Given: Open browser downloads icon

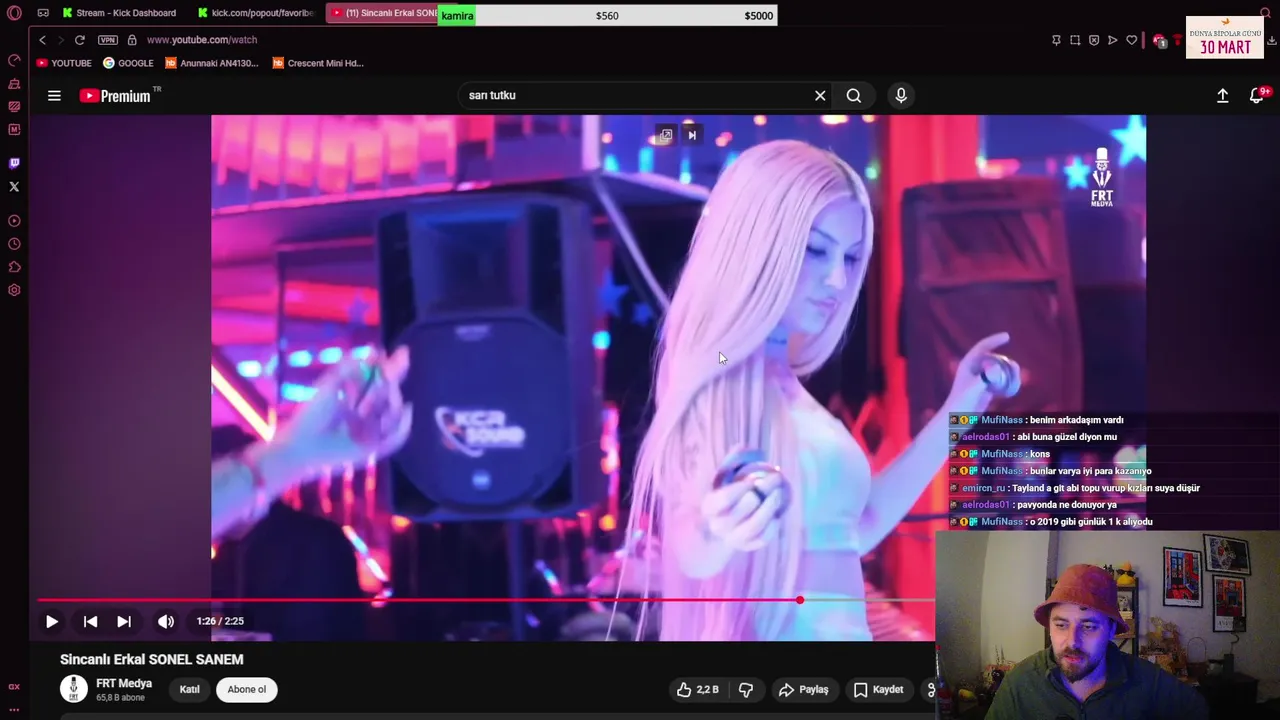Looking at the screenshot, I should 1272,40.
